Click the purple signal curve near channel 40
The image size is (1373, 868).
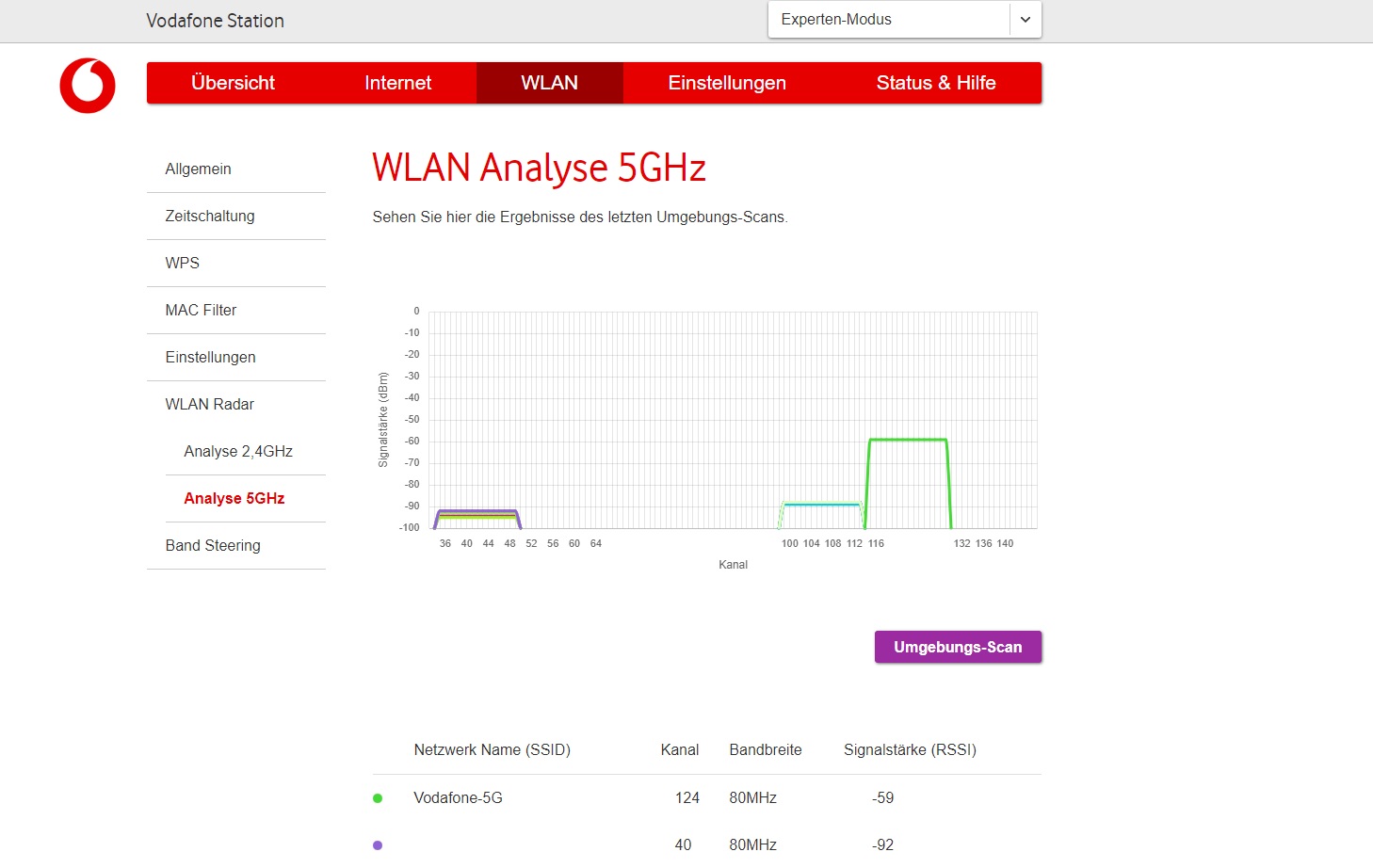click(477, 511)
